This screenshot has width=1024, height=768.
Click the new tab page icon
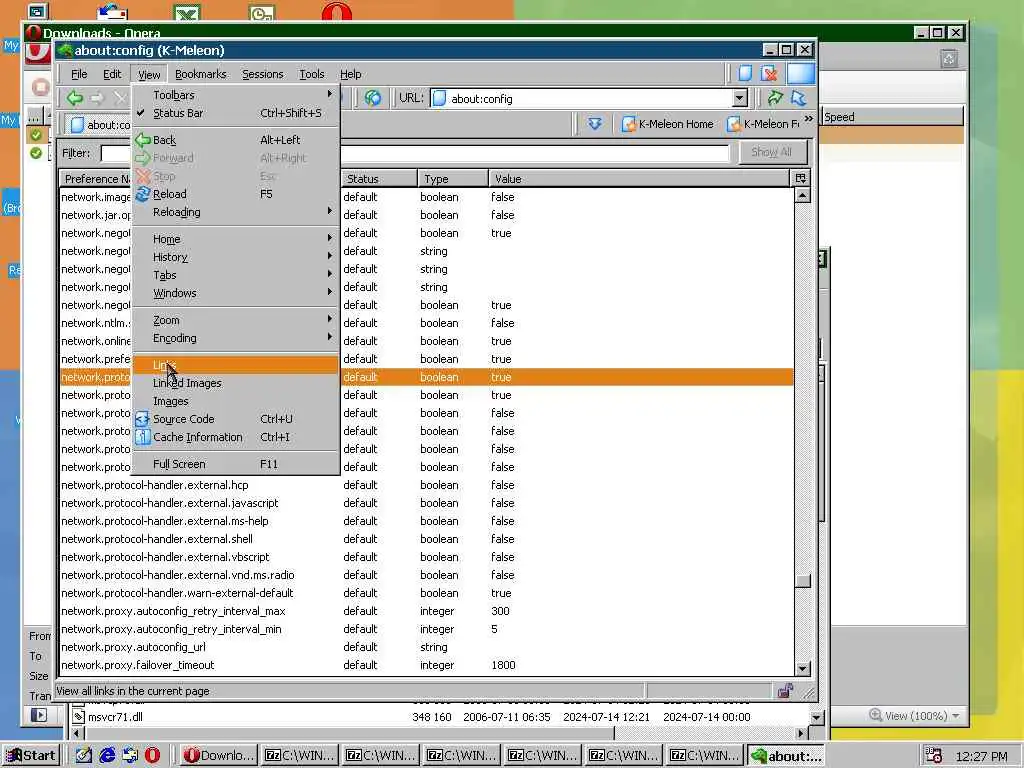coord(745,73)
